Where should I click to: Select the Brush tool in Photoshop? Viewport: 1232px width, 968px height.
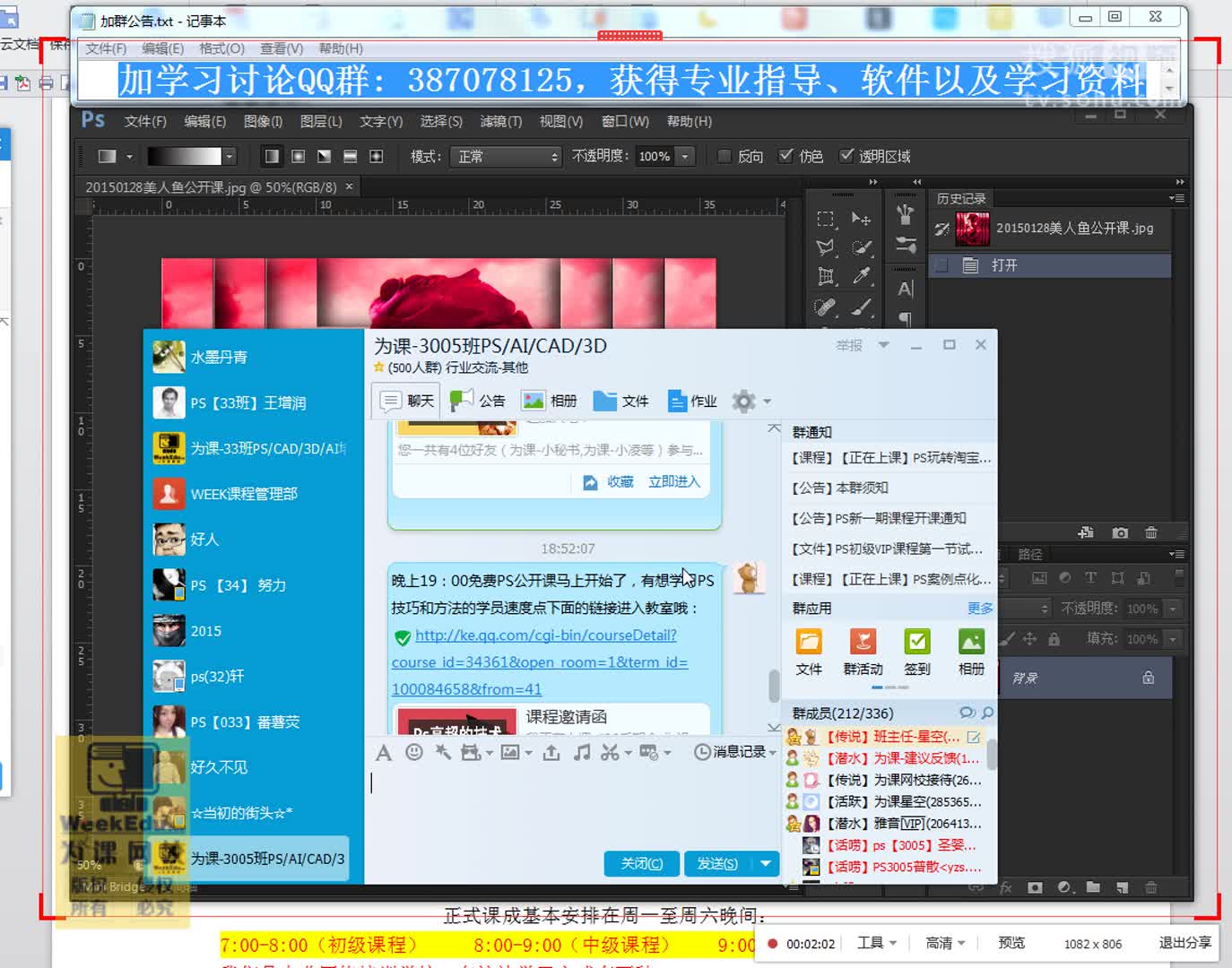click(861, 307)
